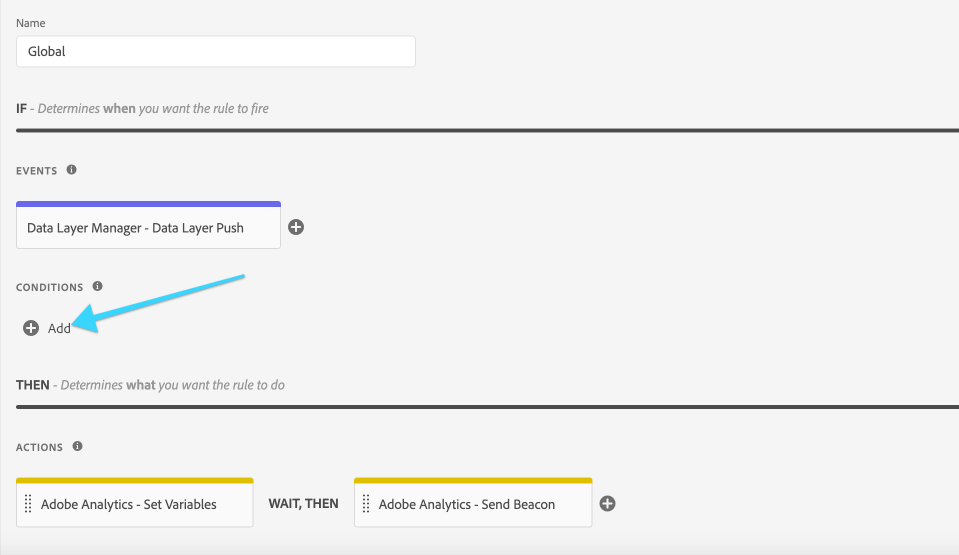This screenshot has width=959, height=555.
Task: Click the WAIT, THEN separator label
Action: click(303, 504)
